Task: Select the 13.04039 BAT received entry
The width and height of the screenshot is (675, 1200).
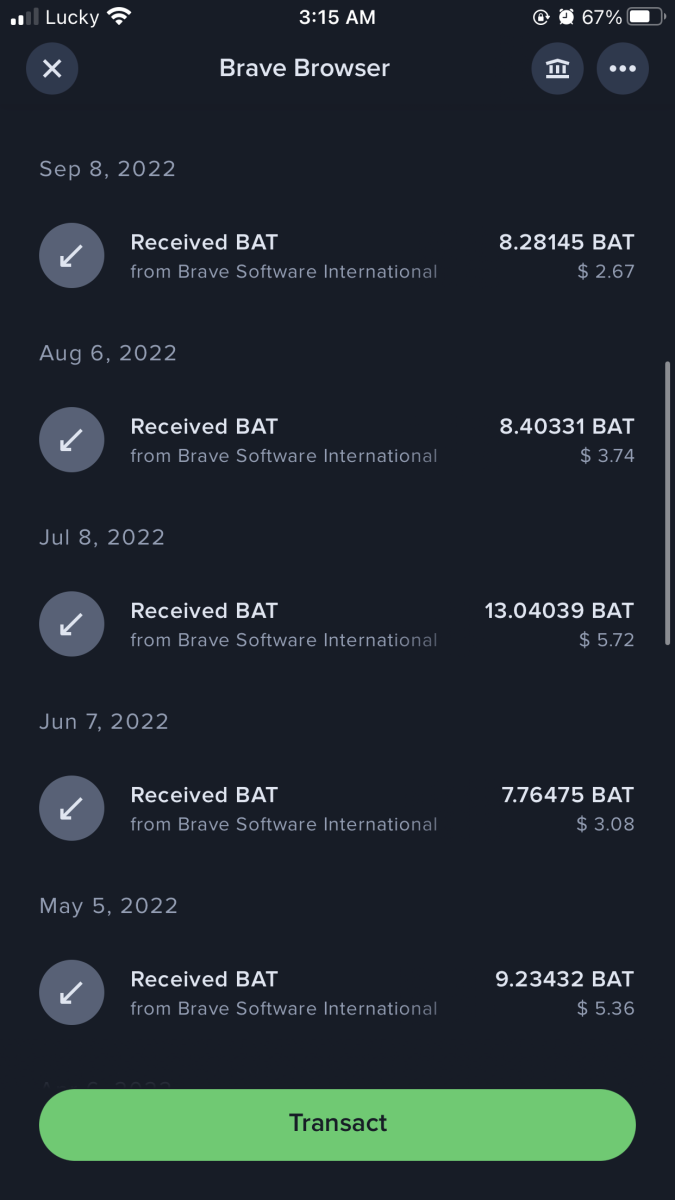Action: [x=566, y=610]
